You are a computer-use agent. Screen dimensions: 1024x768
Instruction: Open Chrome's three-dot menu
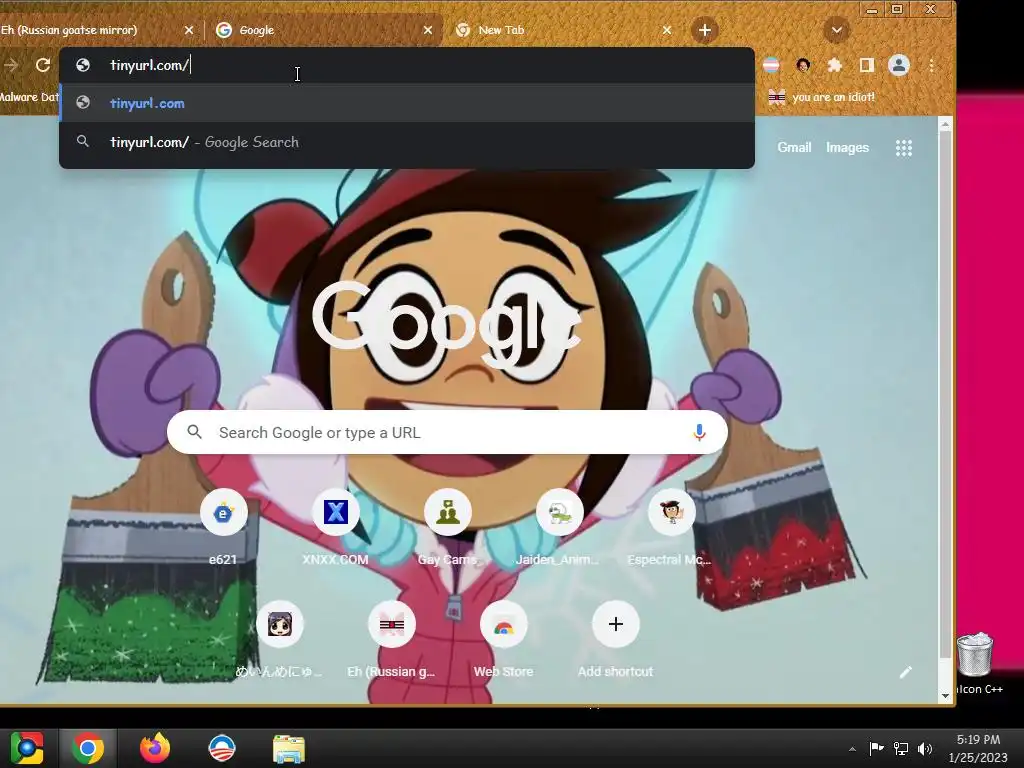pos(931,65)
